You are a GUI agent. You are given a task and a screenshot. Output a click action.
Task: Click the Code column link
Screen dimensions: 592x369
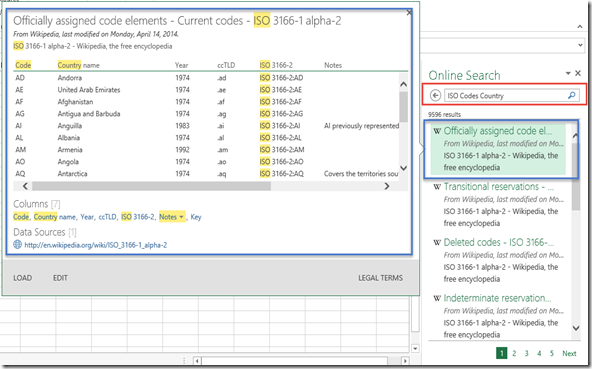(x=21, y=217)
